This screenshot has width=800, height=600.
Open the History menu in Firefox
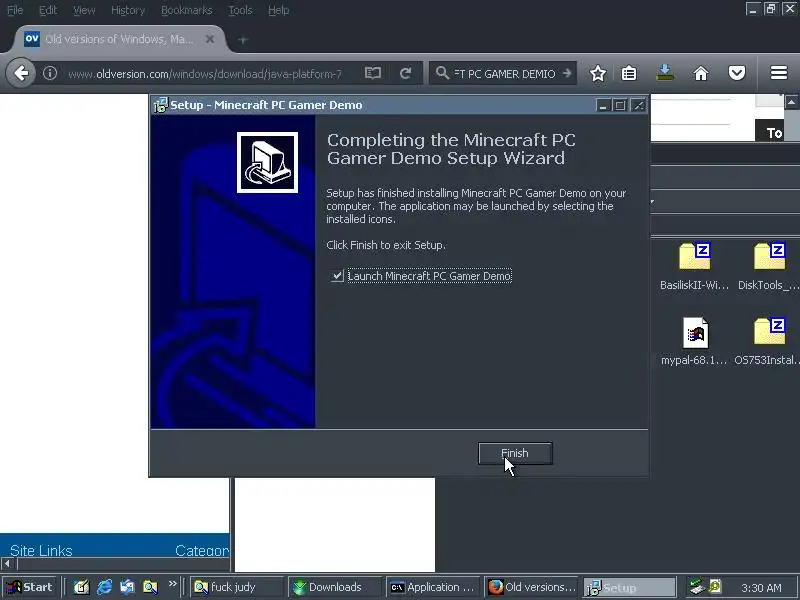128,10
